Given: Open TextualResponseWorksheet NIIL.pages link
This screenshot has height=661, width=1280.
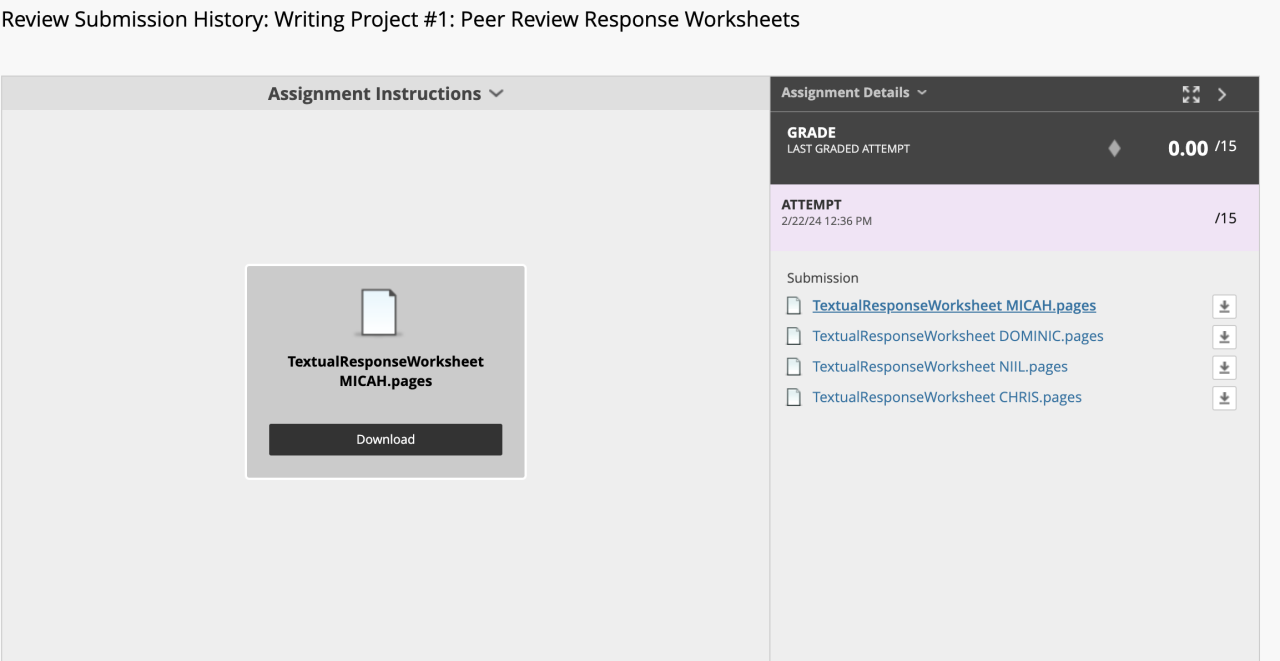Looking at the screenshot, I should click(x=940, y=367).
